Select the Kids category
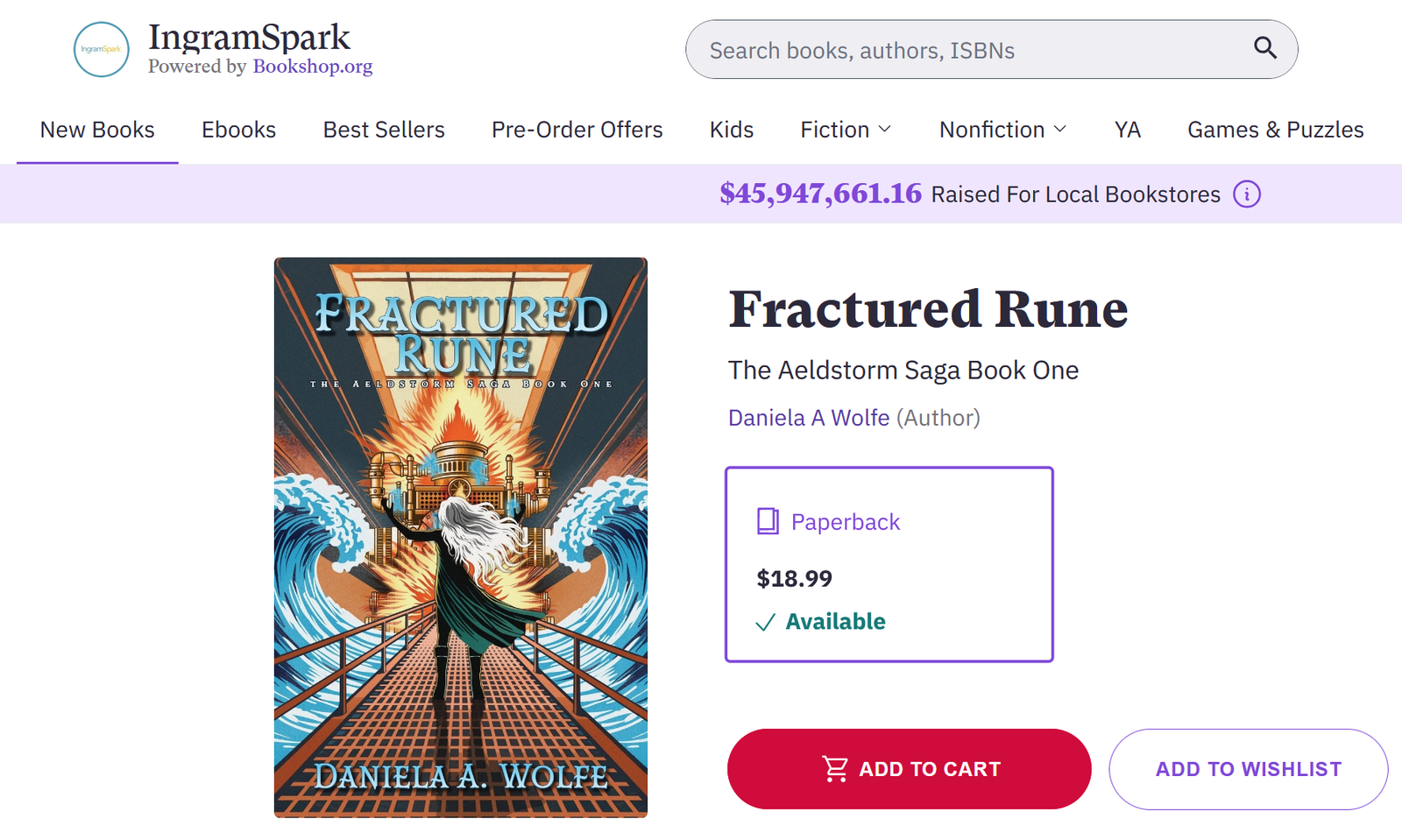1402x840 pixels. coord(732,130)
